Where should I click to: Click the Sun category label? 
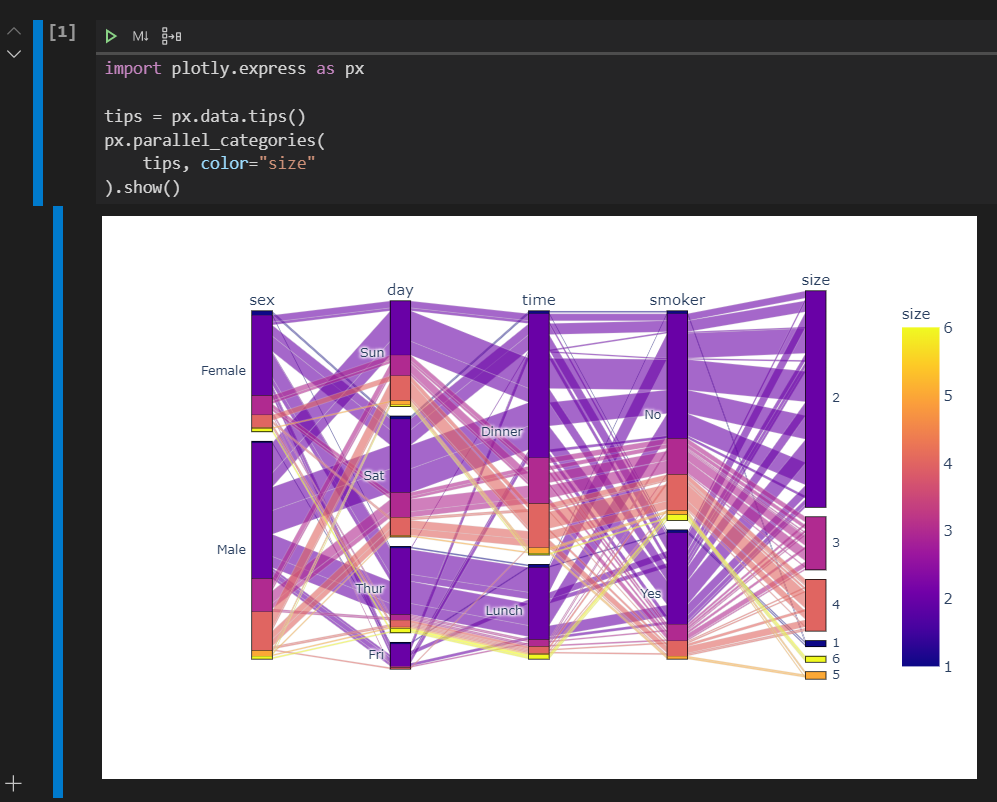372,352
